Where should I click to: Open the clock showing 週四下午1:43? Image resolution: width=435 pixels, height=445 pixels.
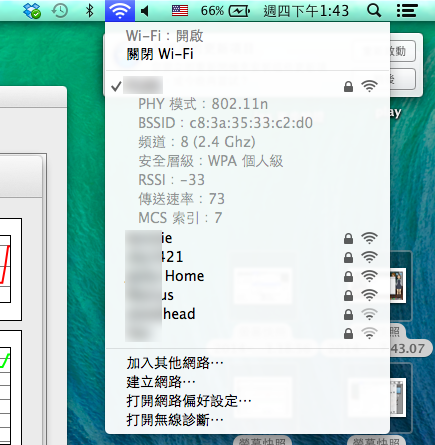tap(306, 11)
